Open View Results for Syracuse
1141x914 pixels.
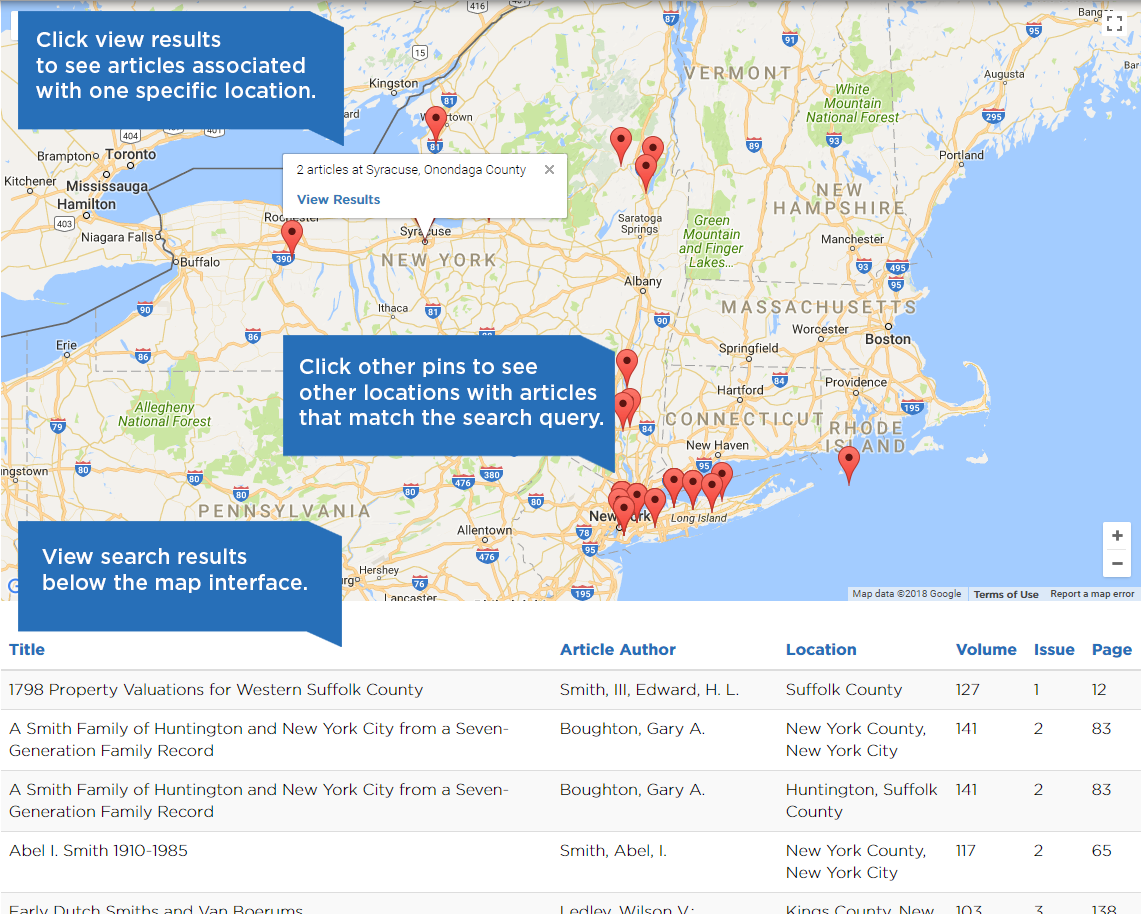pyautogui.click(x=338, y=199)
